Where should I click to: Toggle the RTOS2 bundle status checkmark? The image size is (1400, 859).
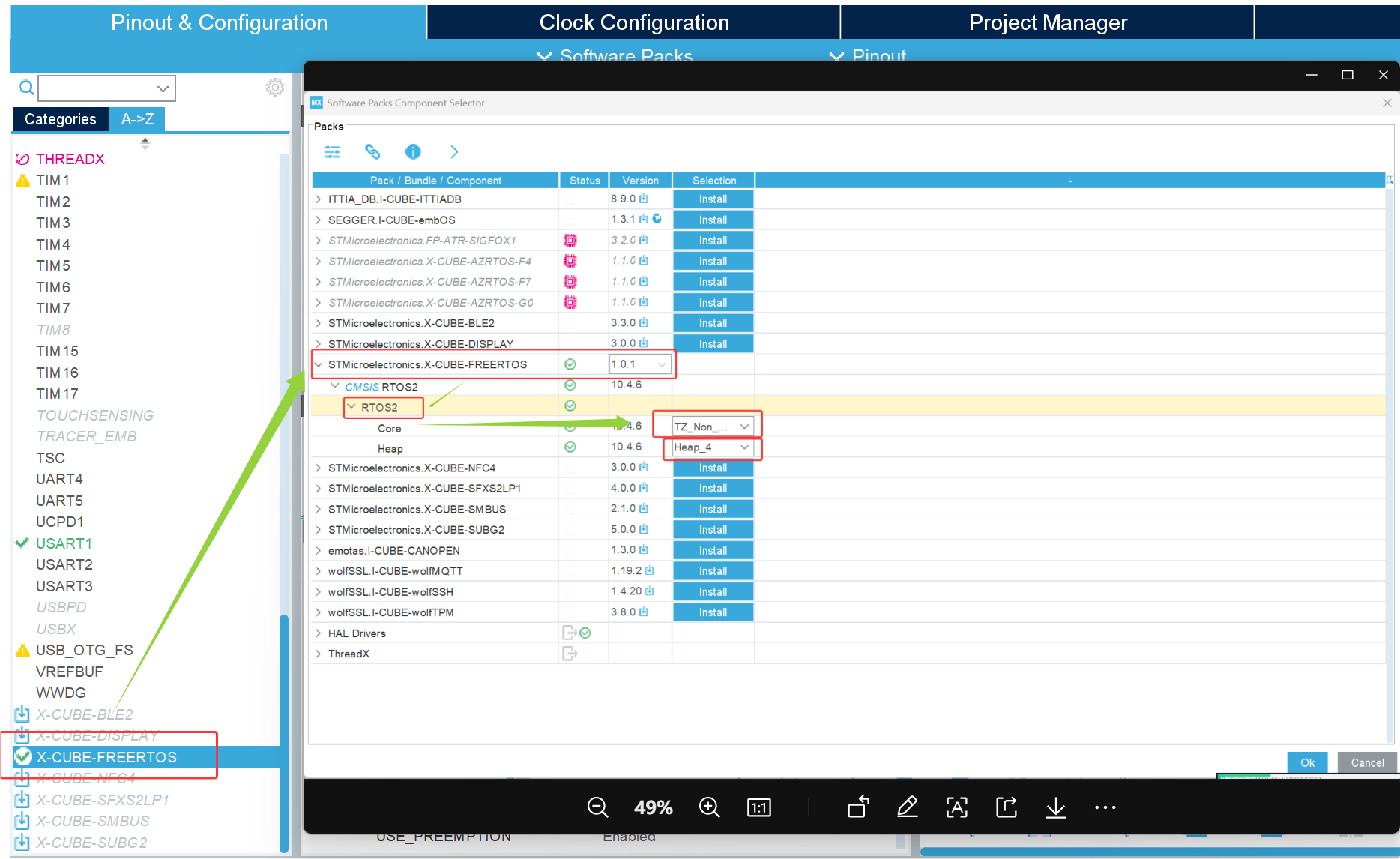click(x=570, y=406)
